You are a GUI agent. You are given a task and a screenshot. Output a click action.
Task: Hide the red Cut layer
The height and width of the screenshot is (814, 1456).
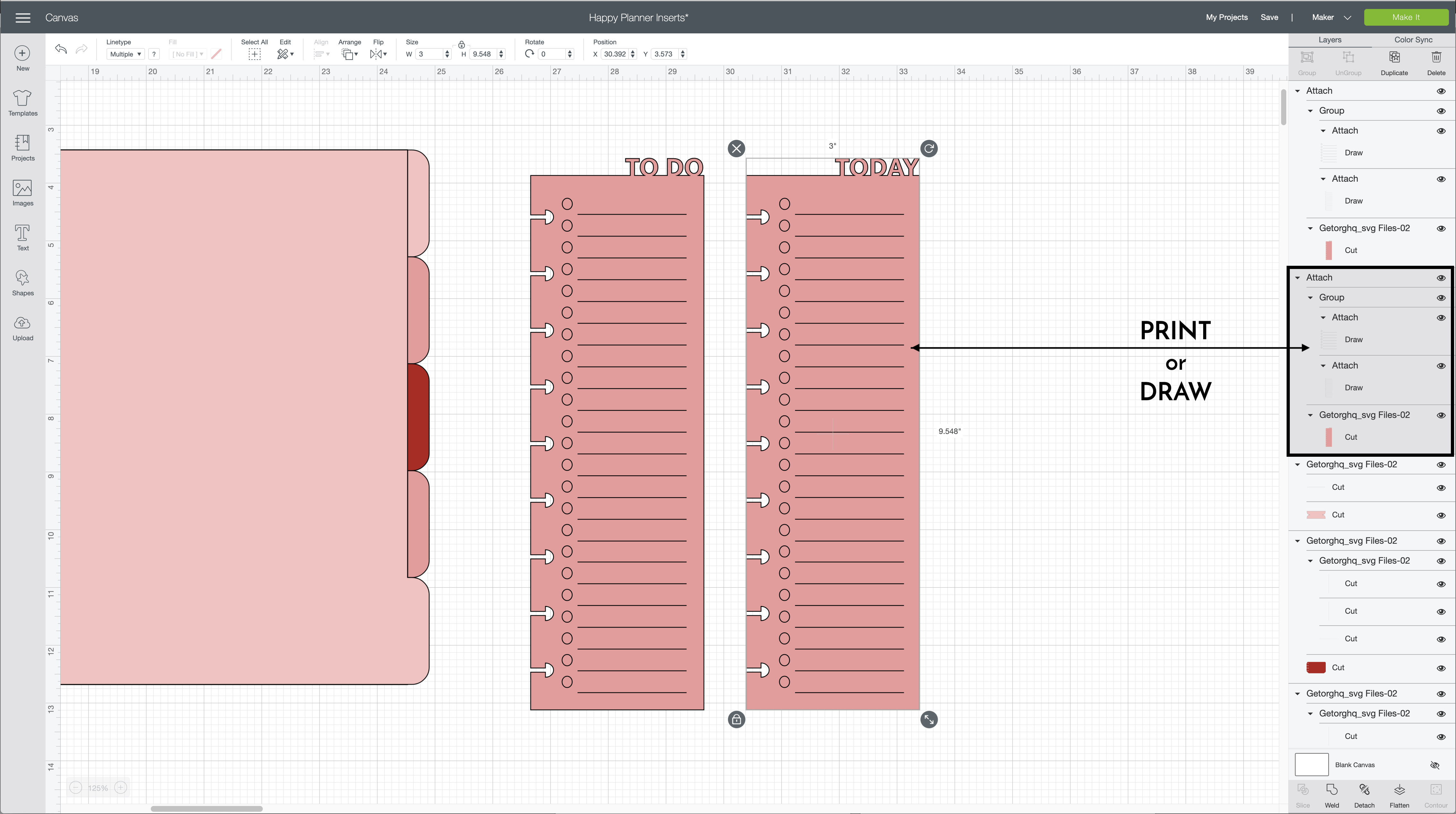pos(1441,668)
